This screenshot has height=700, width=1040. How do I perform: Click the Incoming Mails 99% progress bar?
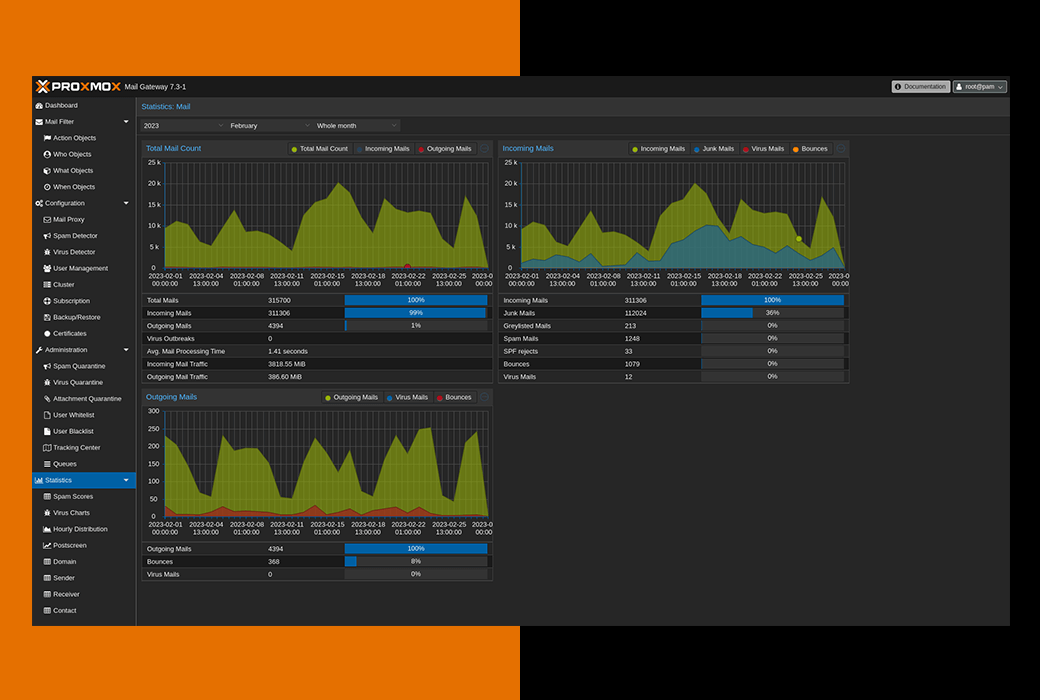[416, 313]
